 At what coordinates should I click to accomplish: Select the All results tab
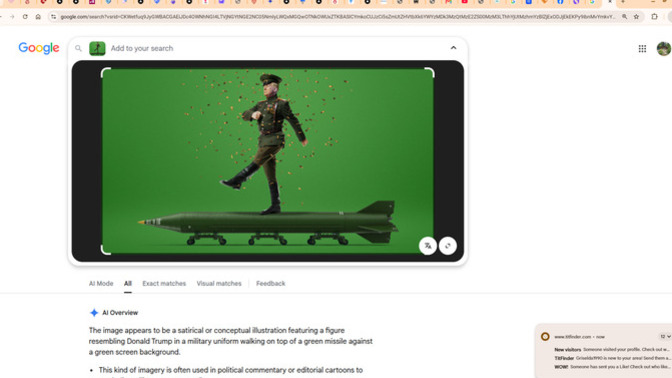point(128,284)
